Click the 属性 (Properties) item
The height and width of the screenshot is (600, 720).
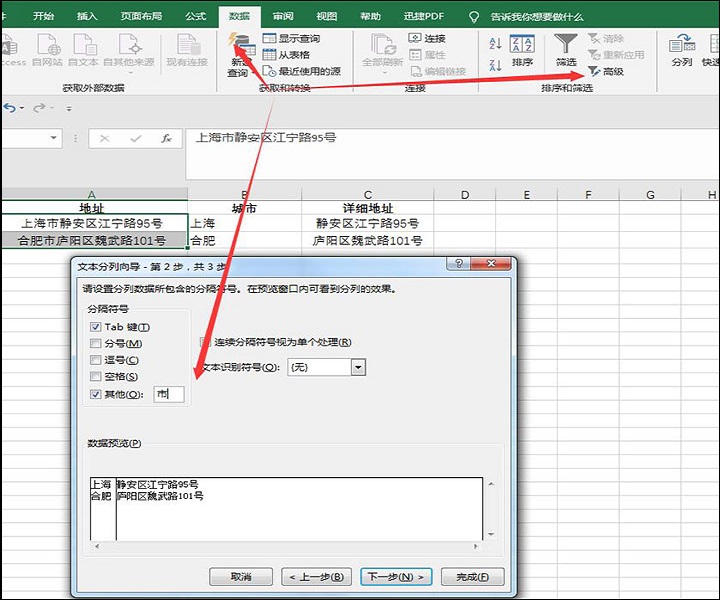coord(427,55)
